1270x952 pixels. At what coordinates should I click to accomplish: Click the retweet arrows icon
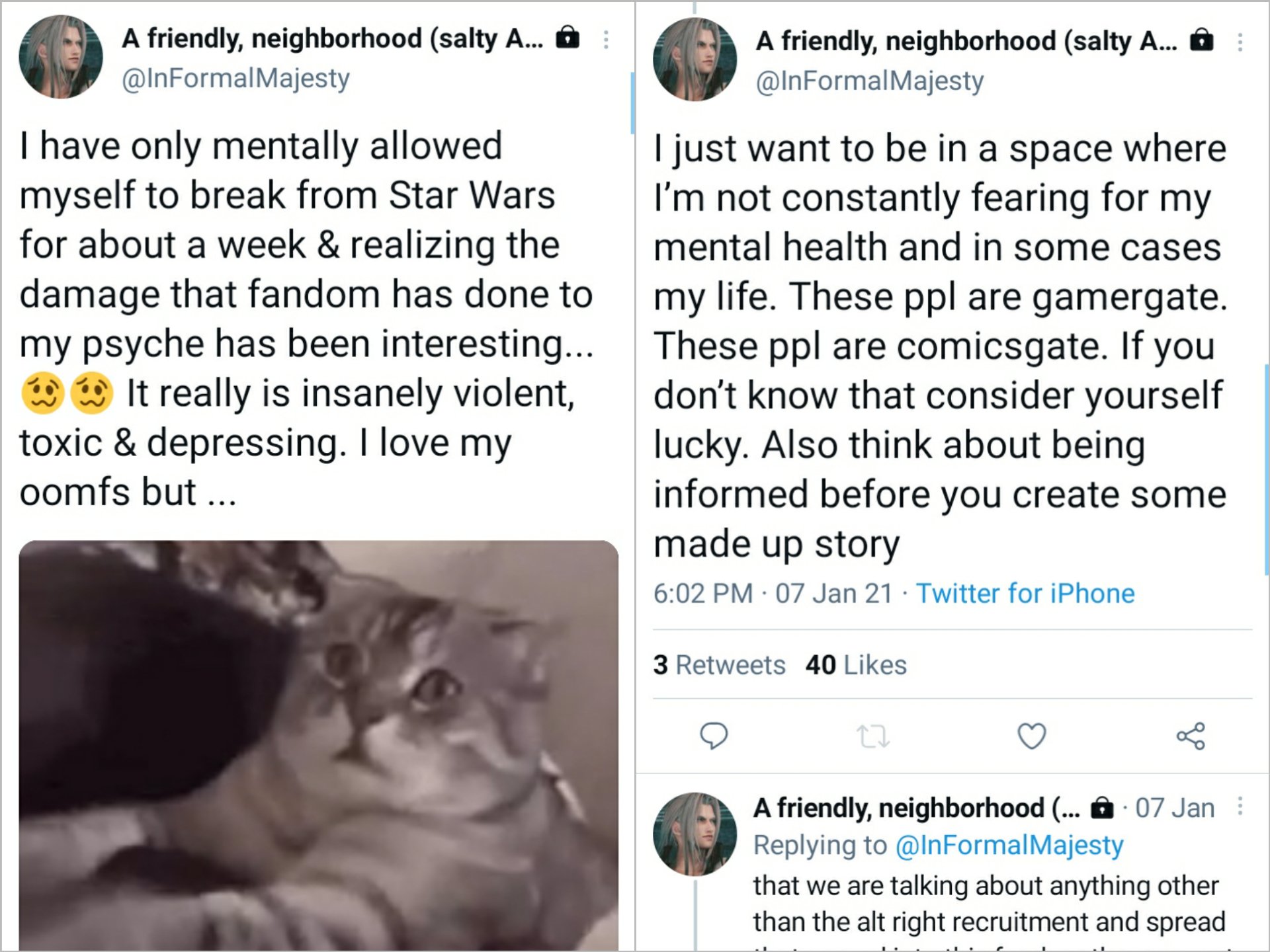[872, 736]
